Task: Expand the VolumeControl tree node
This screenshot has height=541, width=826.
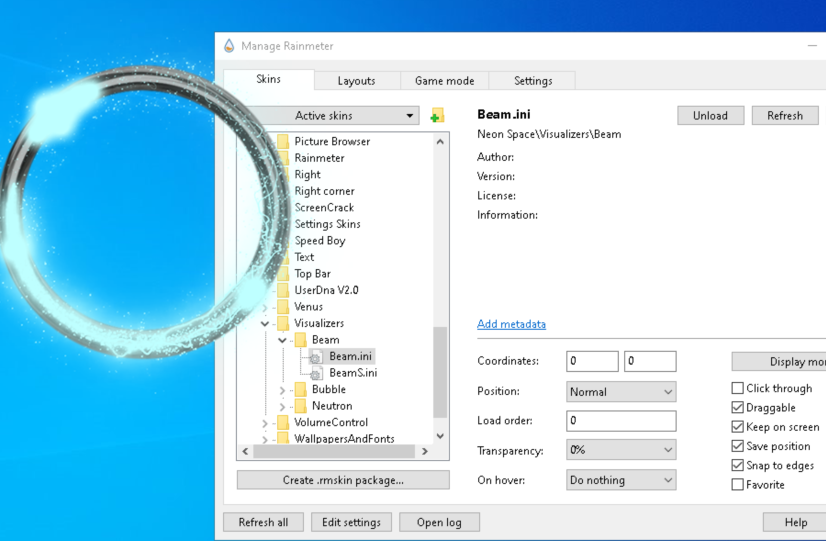Action: pyautogui.click(x=265, y=422)
